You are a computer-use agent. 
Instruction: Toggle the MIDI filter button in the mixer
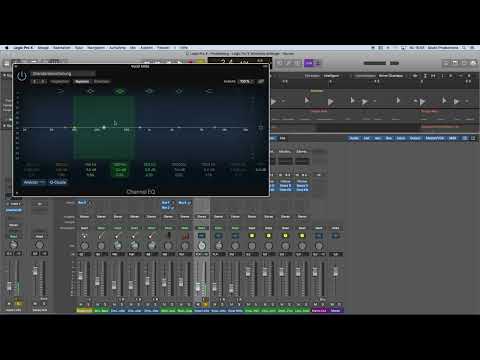(x=452, y=138)
